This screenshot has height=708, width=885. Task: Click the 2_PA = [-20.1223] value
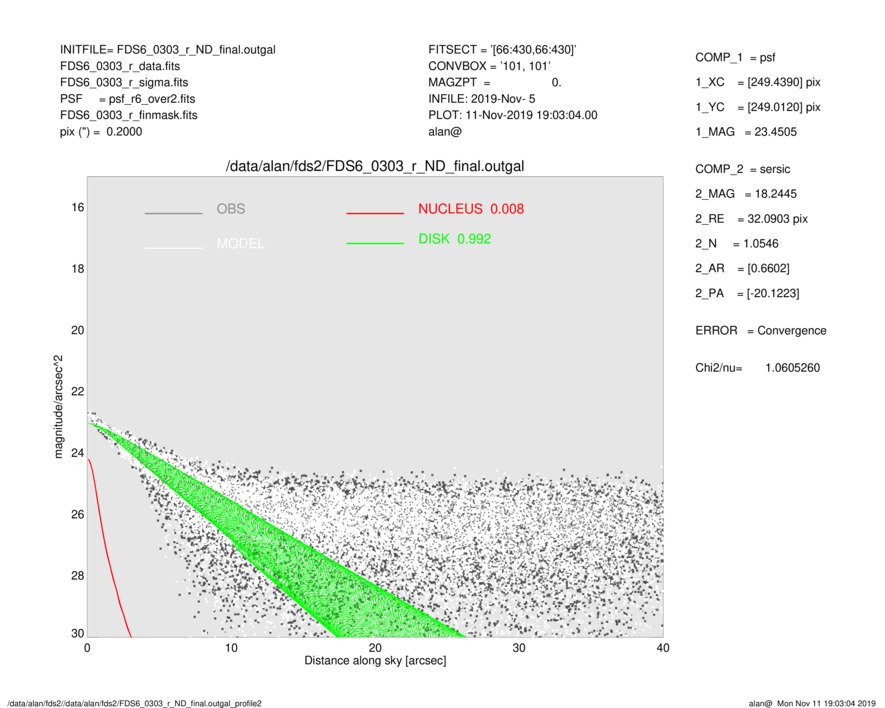(747, 294)
